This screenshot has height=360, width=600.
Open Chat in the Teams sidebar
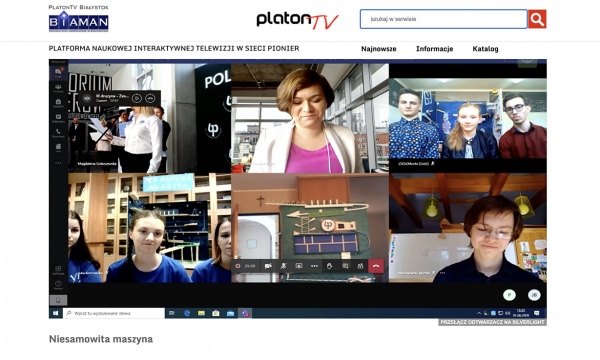58,73
